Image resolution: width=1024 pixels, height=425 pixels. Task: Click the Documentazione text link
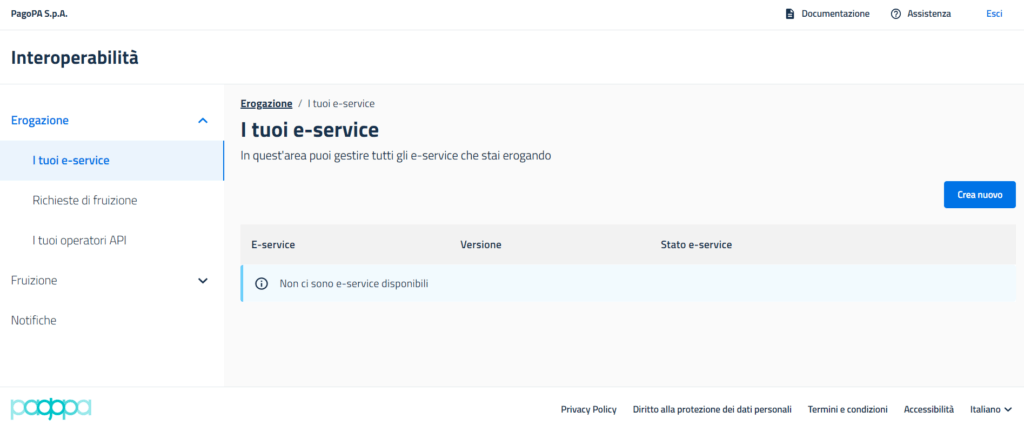tap(835, 14)
